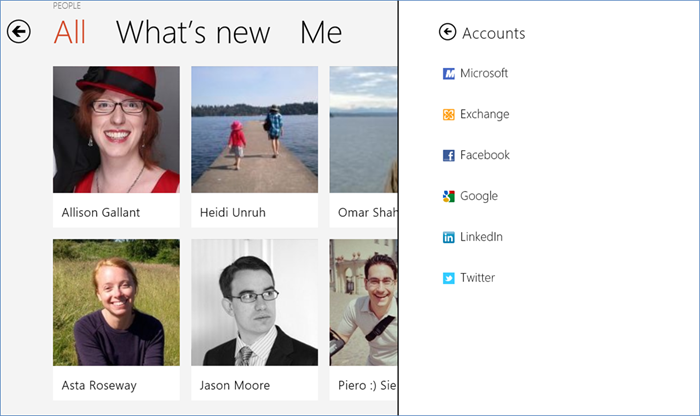Image resolution: width=700 pixels, height=416 pixels.
Task: Open Jason Moore's contact photo
Action: tap(254, 302)
